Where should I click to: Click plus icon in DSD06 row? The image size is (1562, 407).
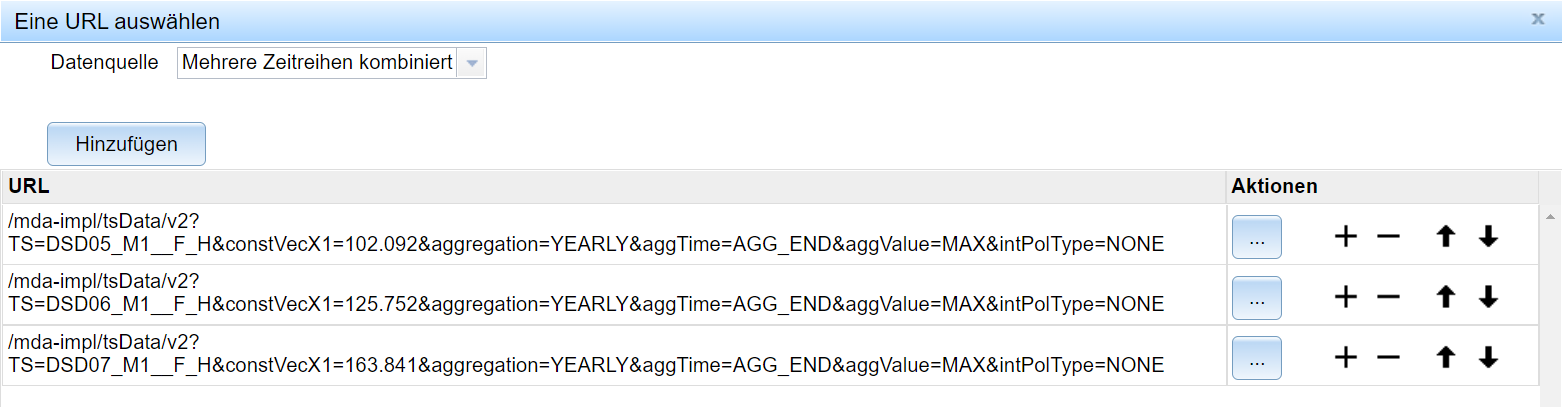(x=1346, y=297)
